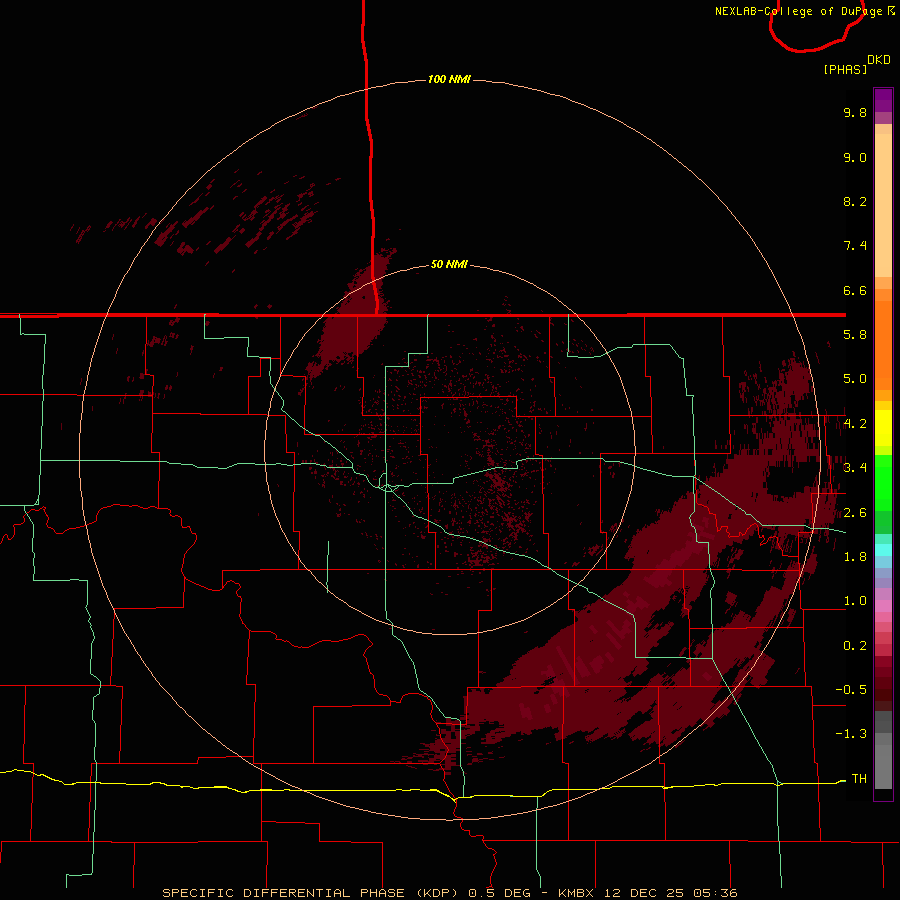Click the 6.6 scale value
Screen dimensions: 900x900
855,290
